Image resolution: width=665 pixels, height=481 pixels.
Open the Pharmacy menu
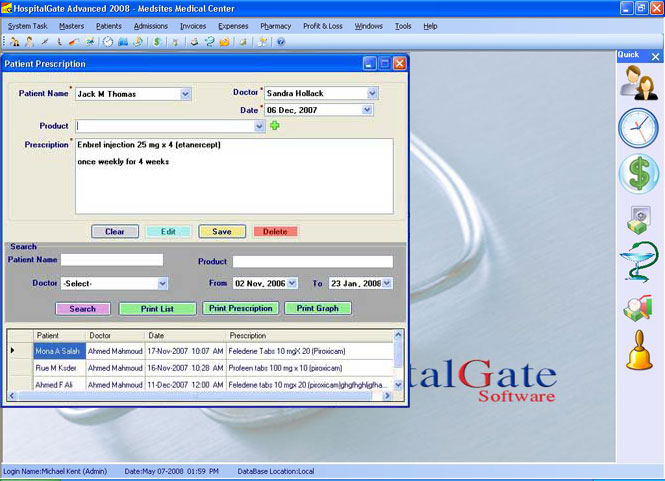click(275, 26)
